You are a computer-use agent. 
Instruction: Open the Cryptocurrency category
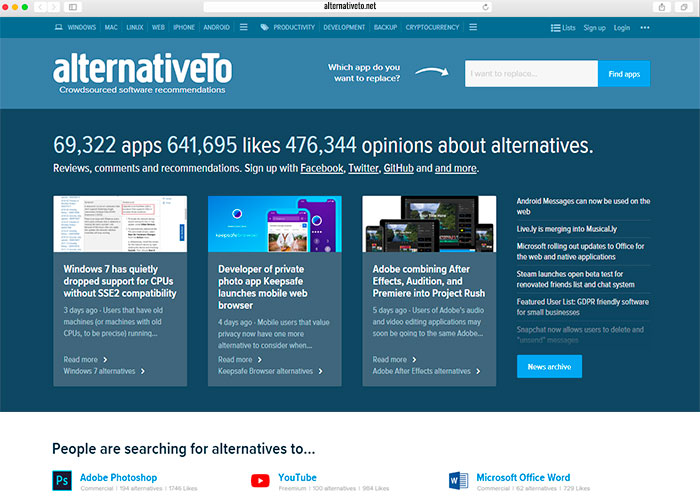click(432, 27)
